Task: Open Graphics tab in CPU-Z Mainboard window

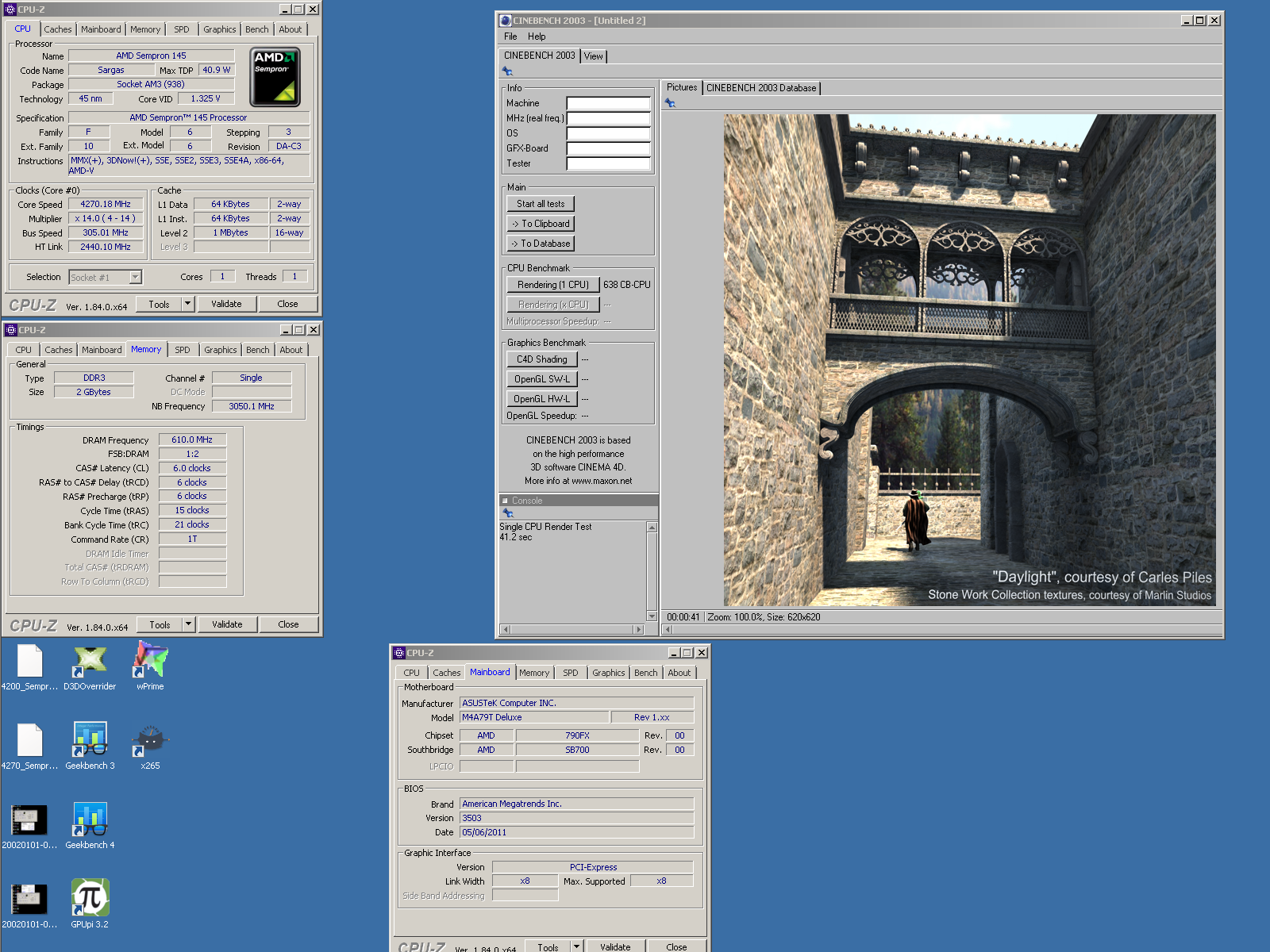Action: tap(609, 673)
